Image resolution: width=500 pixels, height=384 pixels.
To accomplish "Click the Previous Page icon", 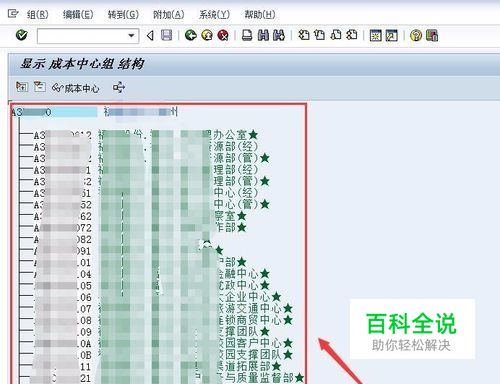I will (x=320, y=35).
